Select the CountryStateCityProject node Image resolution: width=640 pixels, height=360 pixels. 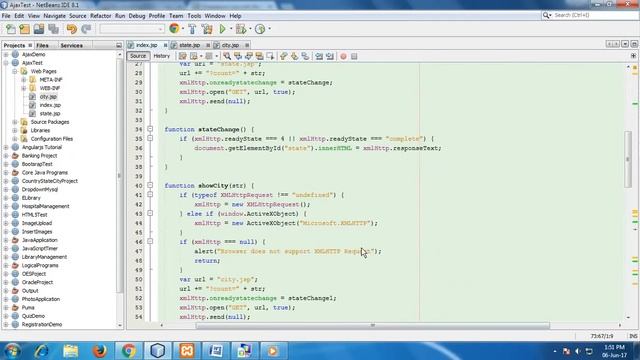(x=49, y=181)
